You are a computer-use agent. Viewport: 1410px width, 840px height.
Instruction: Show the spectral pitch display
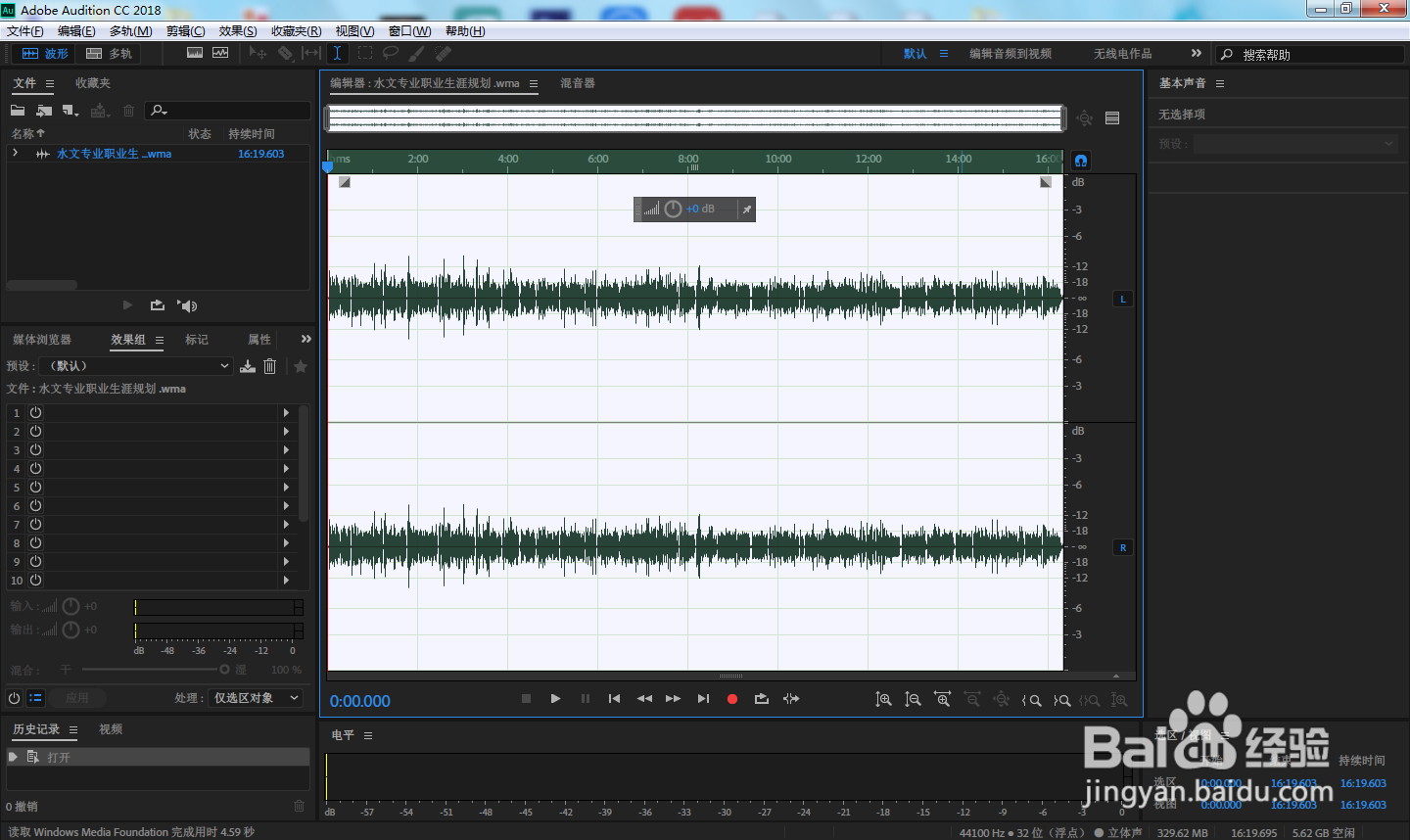tap(220, 53)
